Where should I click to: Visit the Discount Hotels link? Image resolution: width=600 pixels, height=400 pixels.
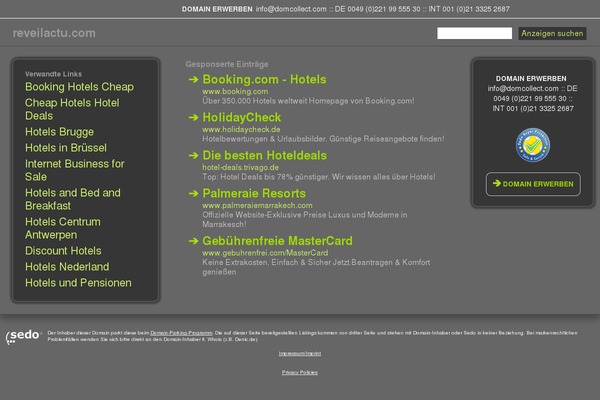pyautogui.click(x=64, y=251)
